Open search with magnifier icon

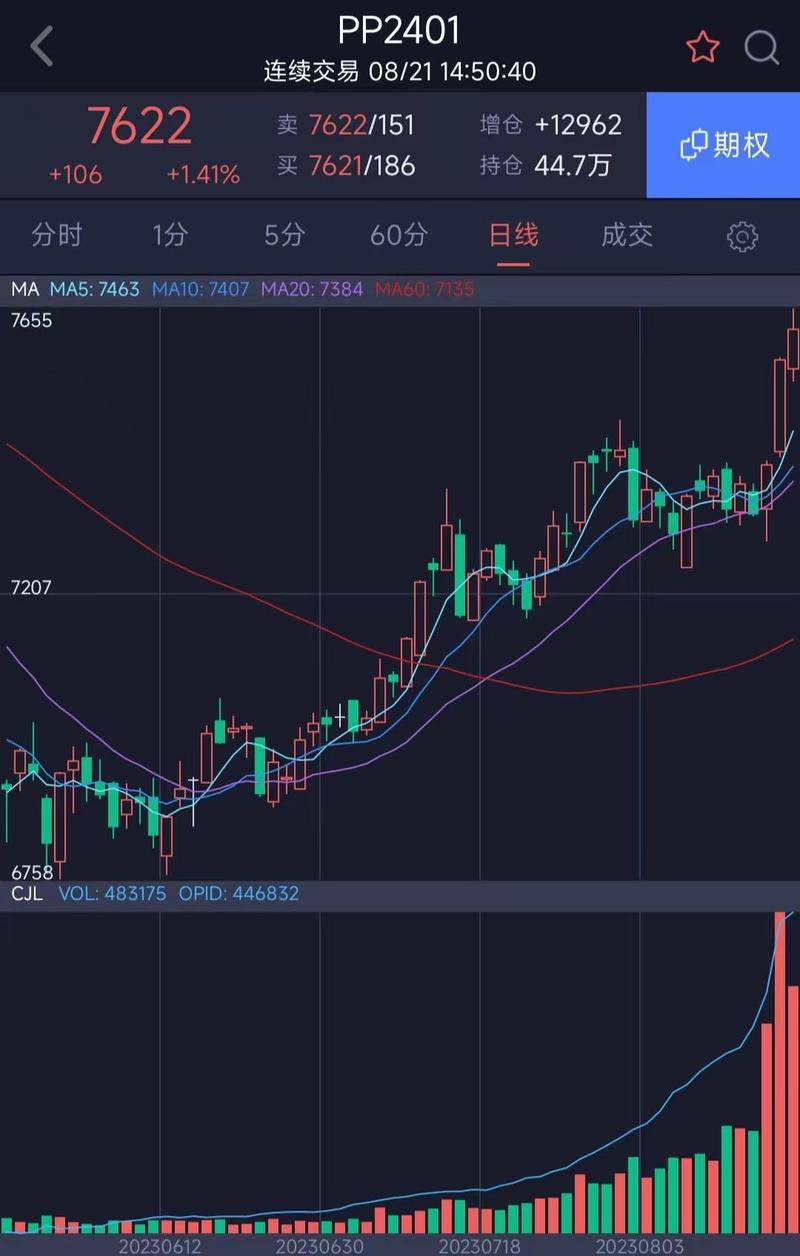coord(762,47)
